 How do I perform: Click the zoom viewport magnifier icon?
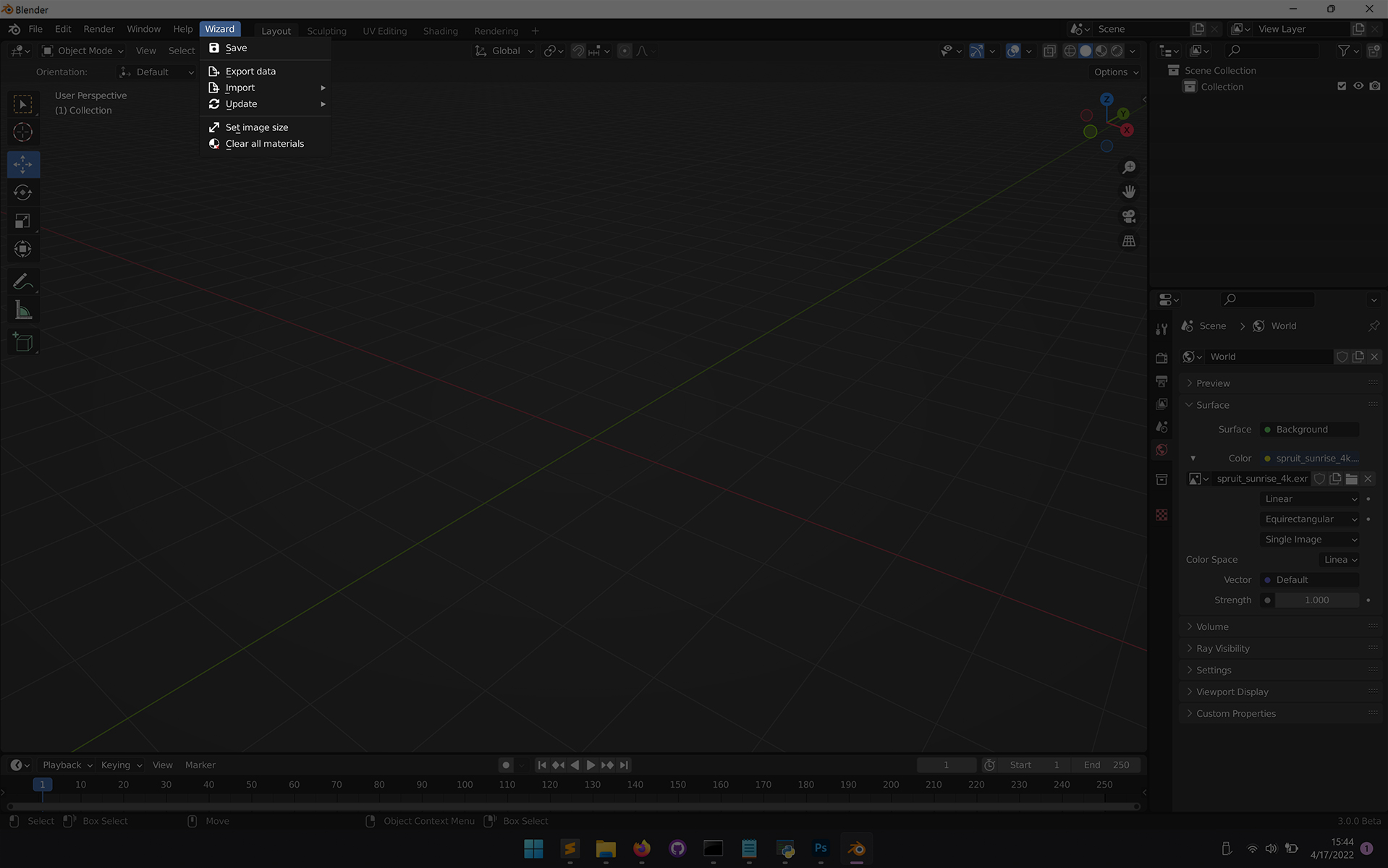pos(1128,168)
